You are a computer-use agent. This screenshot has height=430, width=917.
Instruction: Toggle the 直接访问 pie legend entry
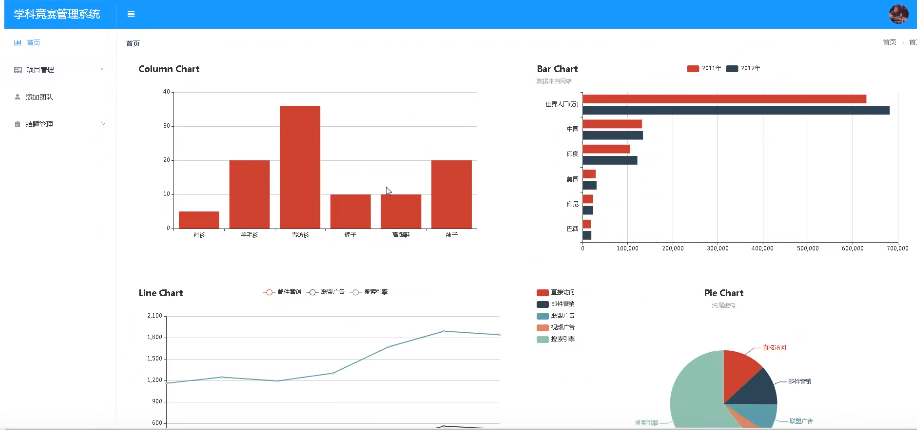[556, 293]
